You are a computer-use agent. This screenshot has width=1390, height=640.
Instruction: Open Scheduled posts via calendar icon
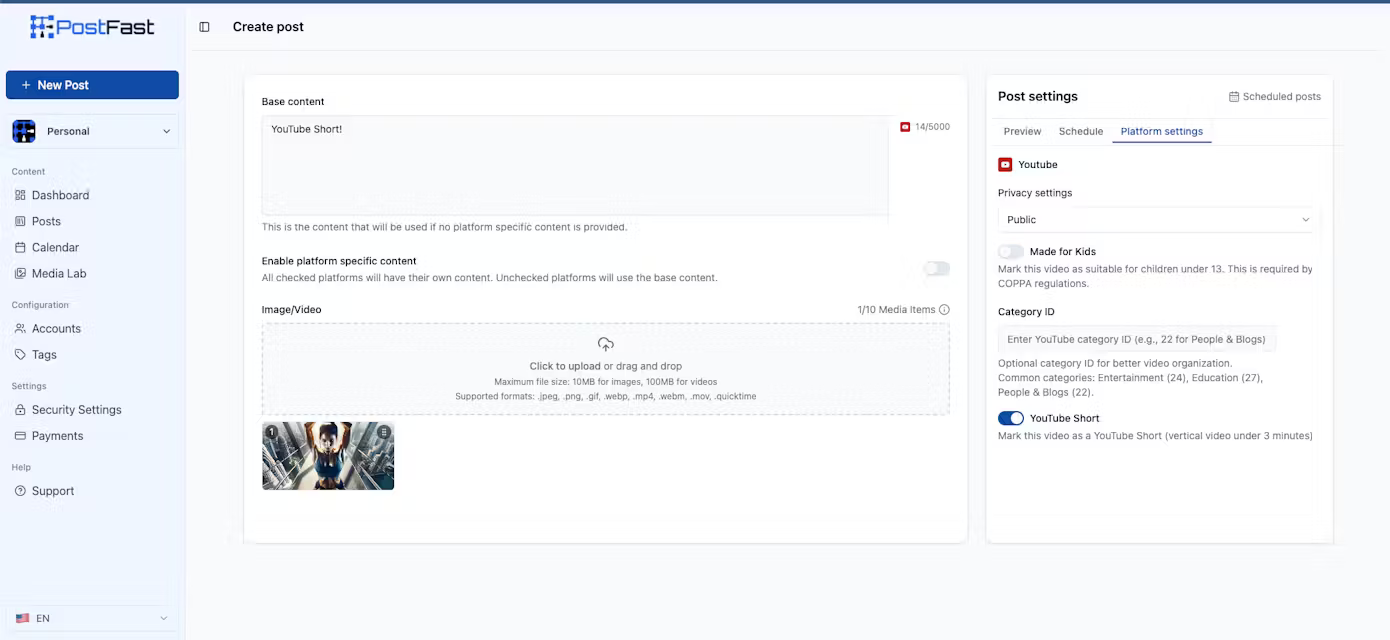pyautogui.click(x=1274, y=96)
